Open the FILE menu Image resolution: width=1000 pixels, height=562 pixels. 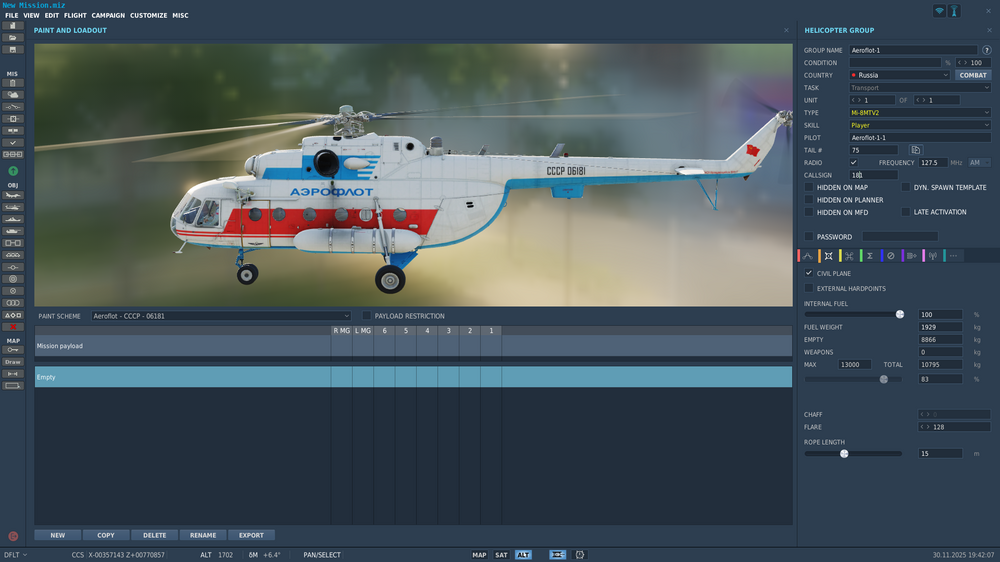(x=11, y=15)
